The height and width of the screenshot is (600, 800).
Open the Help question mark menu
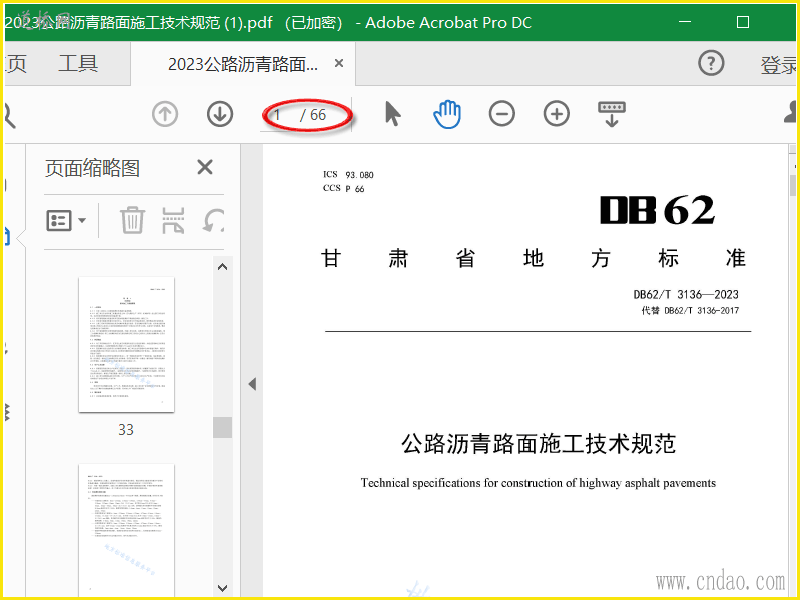(711, 63)
